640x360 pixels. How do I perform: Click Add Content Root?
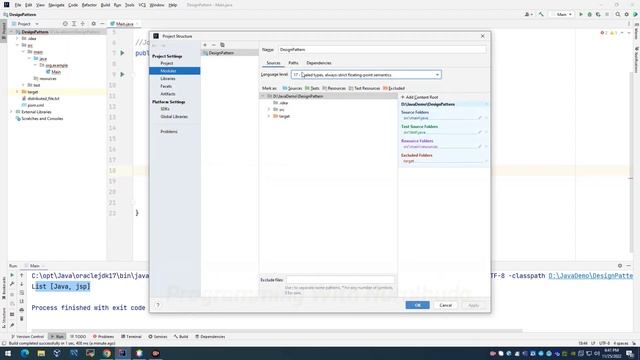click(420, 97)
